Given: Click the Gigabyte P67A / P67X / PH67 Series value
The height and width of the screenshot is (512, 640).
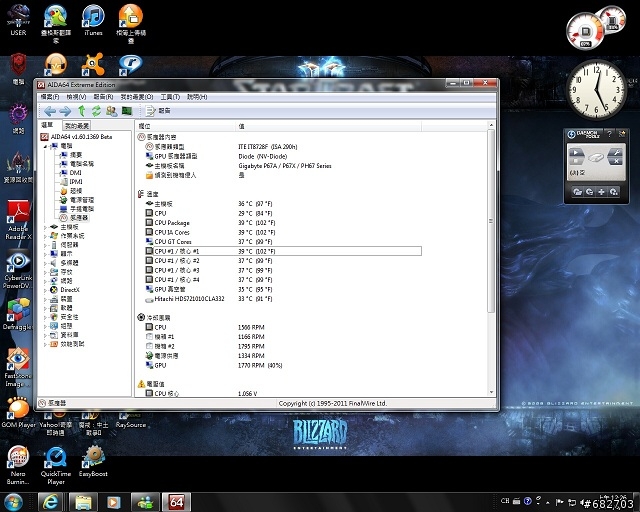Looking at the screenshot, I should [285, 166].
